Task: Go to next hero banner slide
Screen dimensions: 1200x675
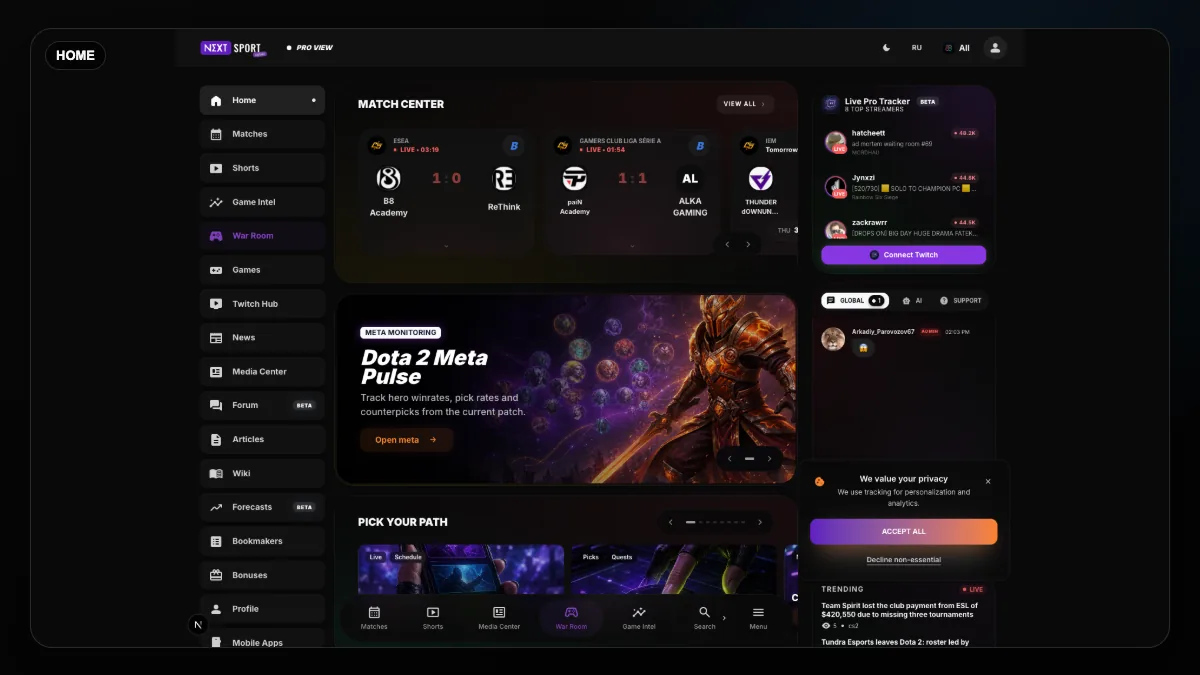Action: tap(769, 459)
